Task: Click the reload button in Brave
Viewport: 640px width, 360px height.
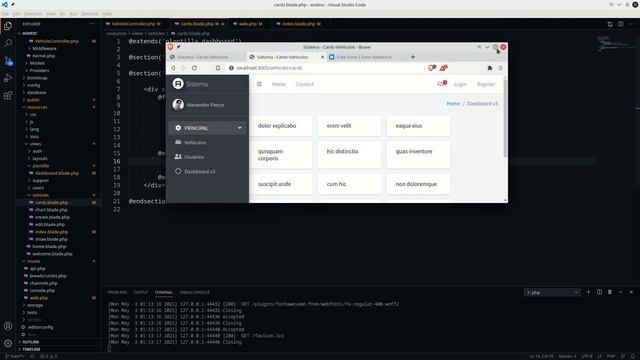Action: point(194,68)
